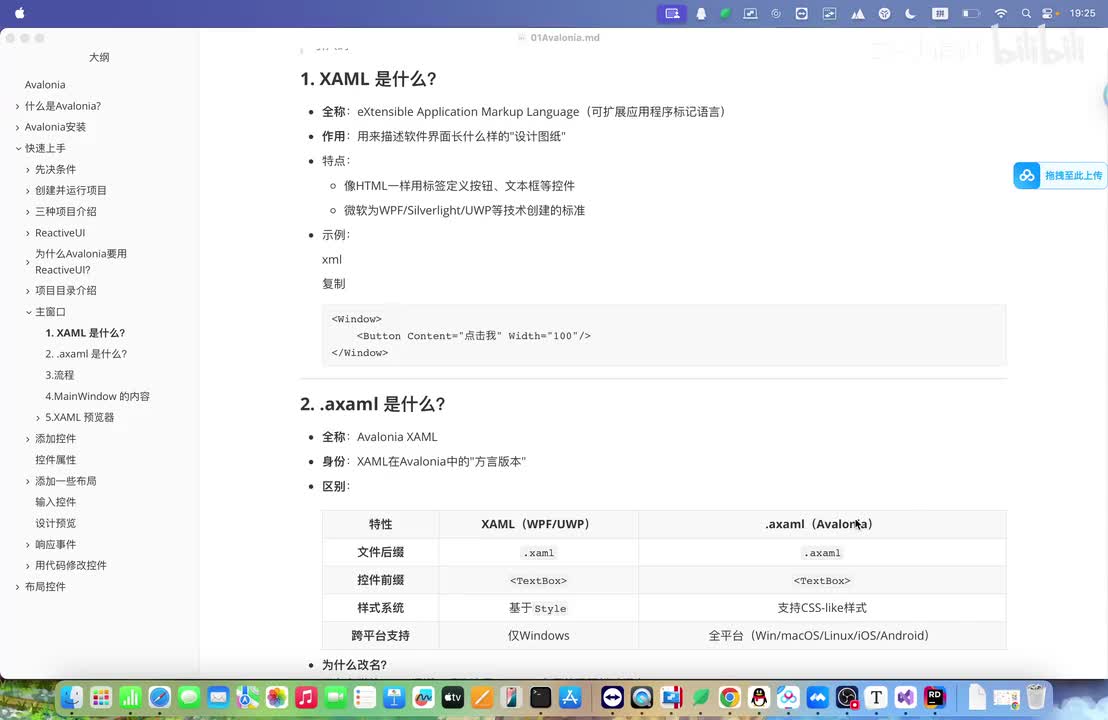The height and width of the screenshot is (720, 1108).
Task: Click the screen sharing menu bar icon
Action: pyautogui.click(x=672, y=13)
